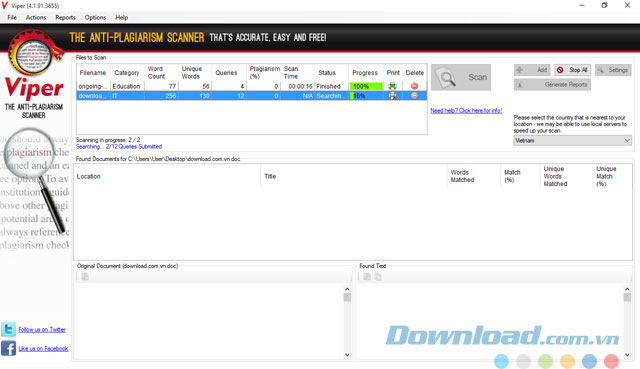Screen dimensions: 640x369
Task: Sort by Word Count column header
Action: tap(161, 73)
